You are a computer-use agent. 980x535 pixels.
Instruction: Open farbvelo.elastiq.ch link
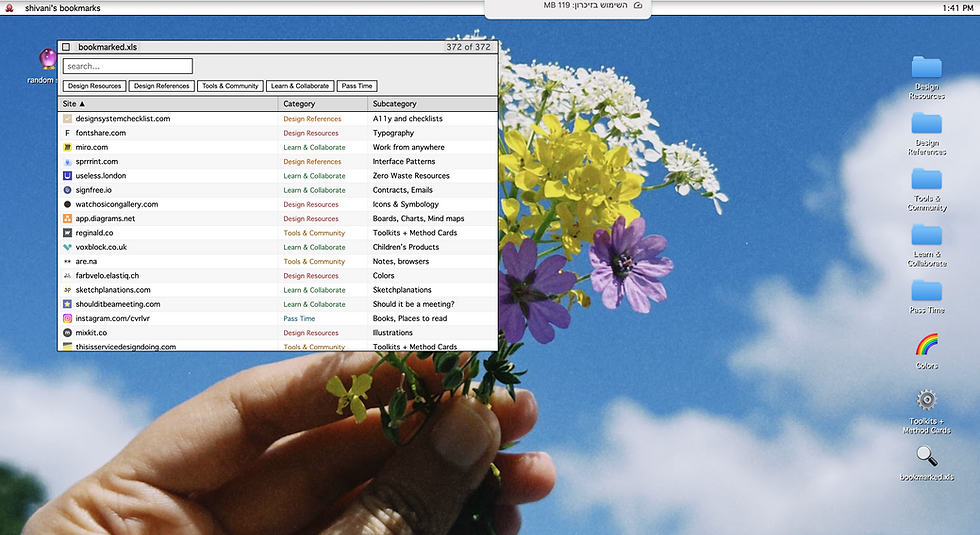[x=108, y=276]
